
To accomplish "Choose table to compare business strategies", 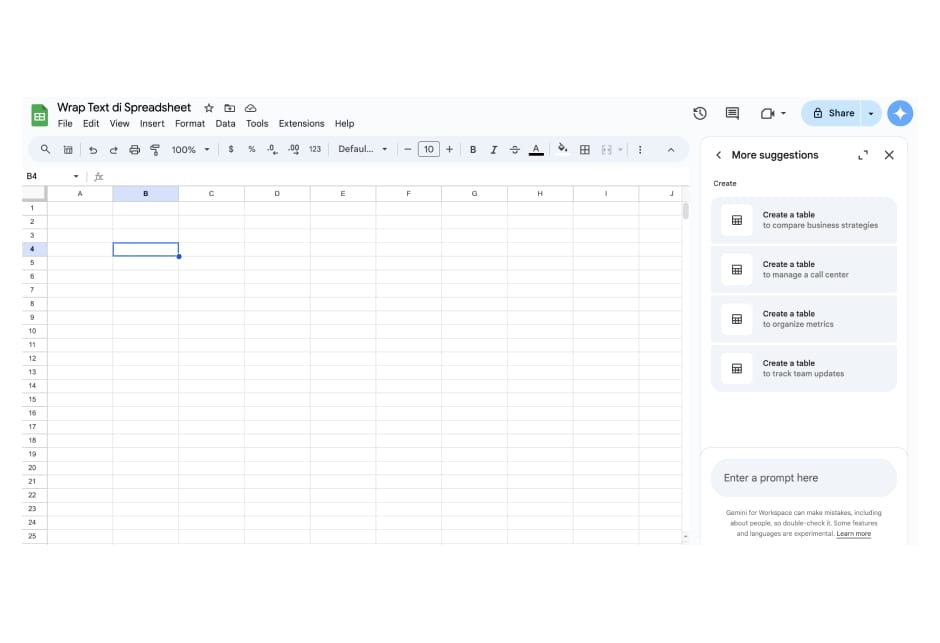I will tap(803, 220).
